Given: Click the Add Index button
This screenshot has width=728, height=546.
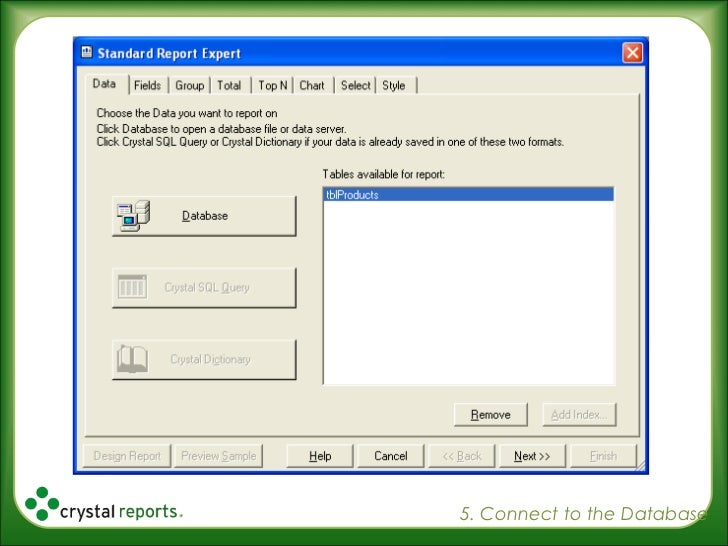Looking at the screenshot, I should click(x=579, y=415).
